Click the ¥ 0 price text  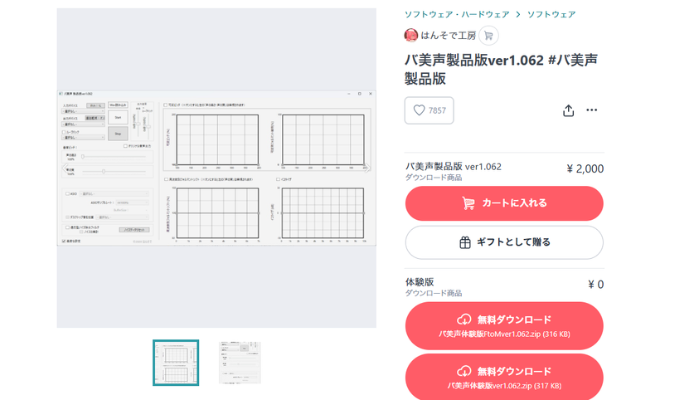596,284
